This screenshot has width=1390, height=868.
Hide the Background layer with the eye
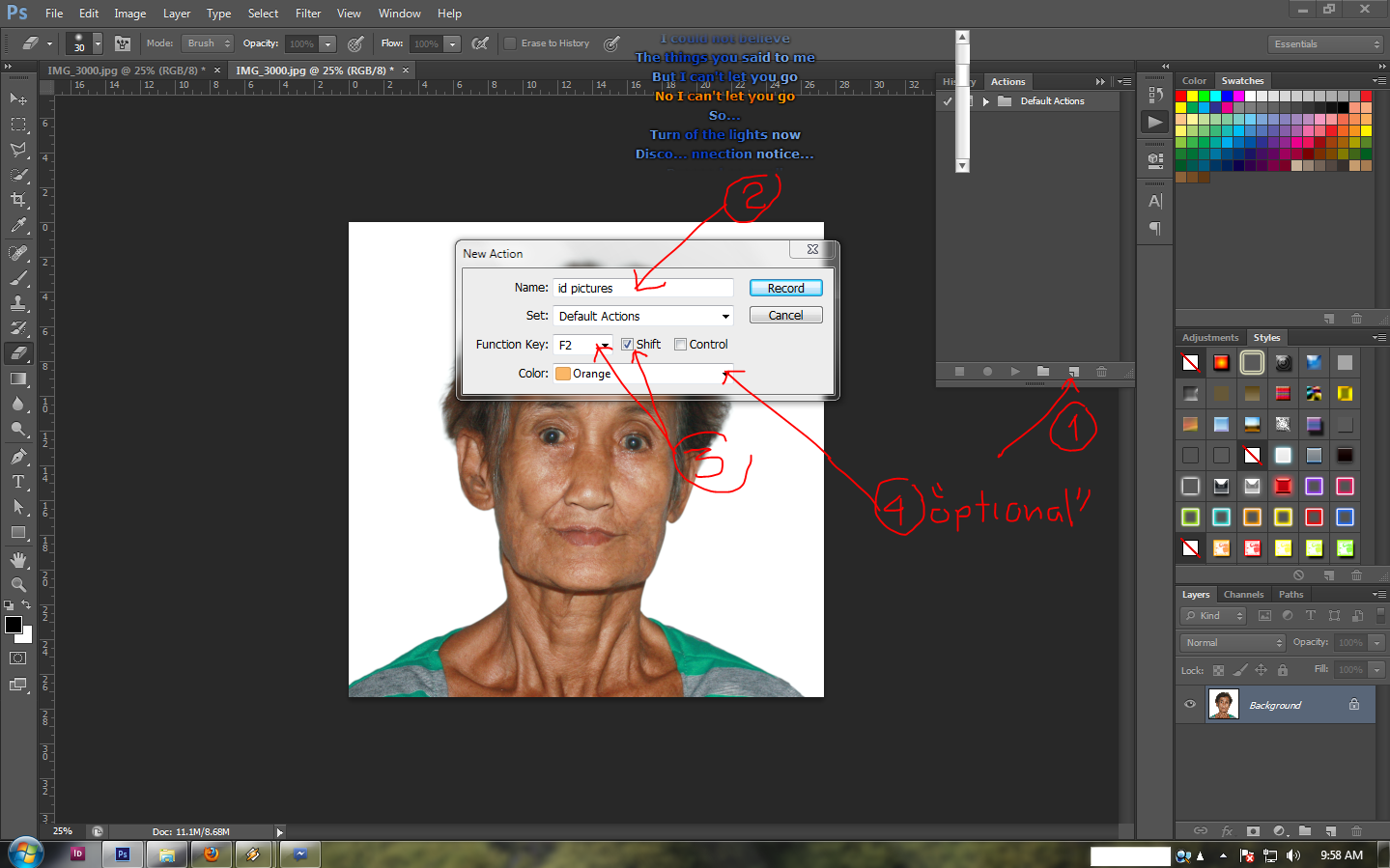pos(1190,705)
